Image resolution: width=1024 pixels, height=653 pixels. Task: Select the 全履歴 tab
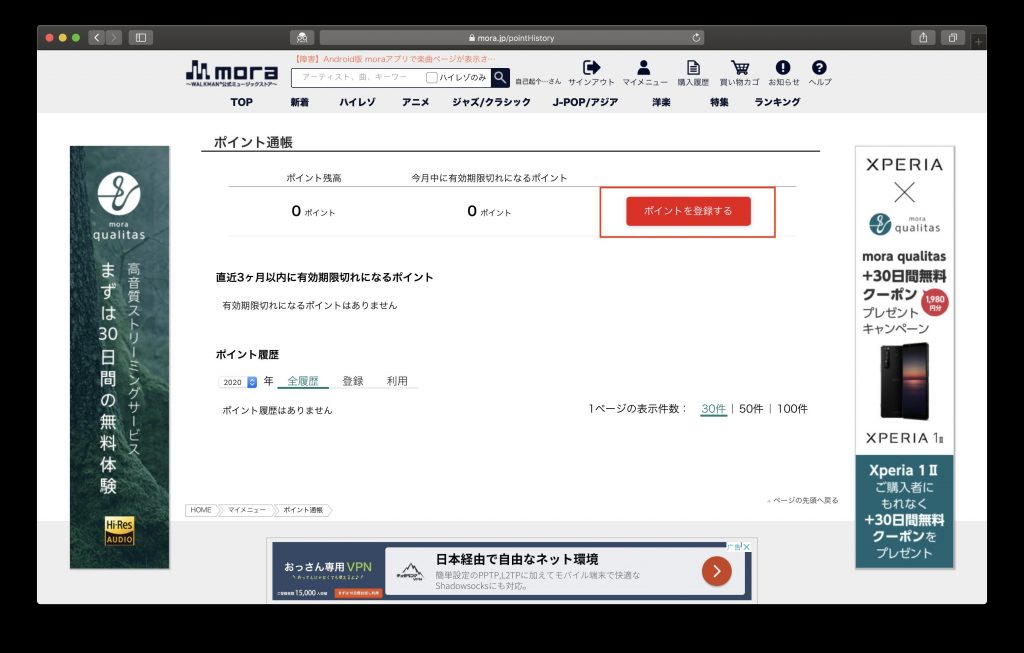(x=303, y=381)
